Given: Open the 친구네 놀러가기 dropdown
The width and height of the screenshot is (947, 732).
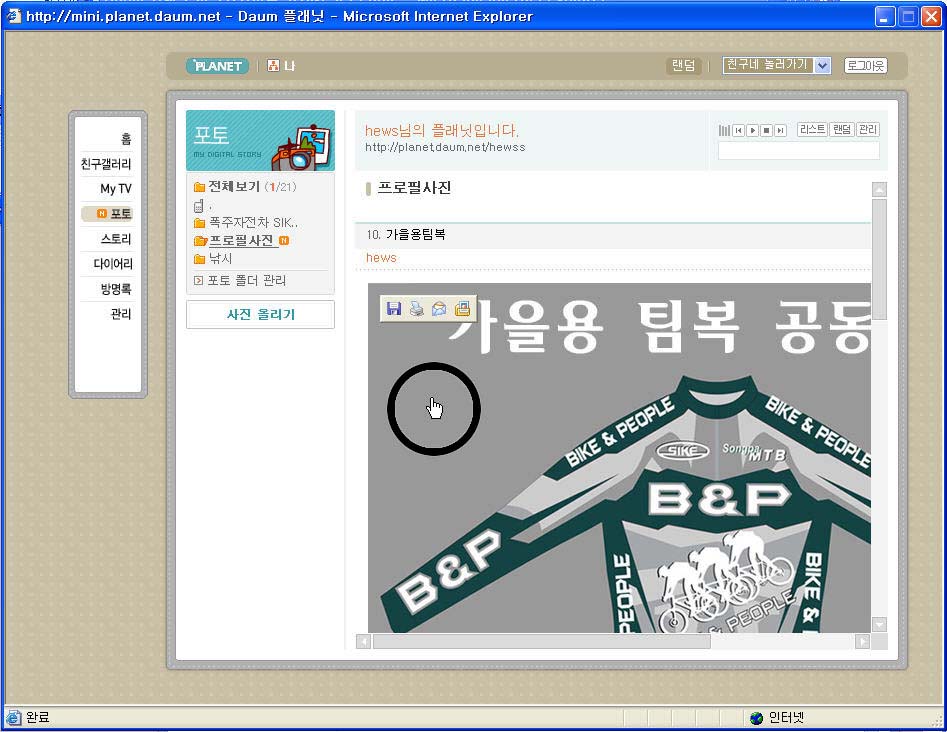Looking at the screenshot, I should pyautogui.click(x=777, y=65).
